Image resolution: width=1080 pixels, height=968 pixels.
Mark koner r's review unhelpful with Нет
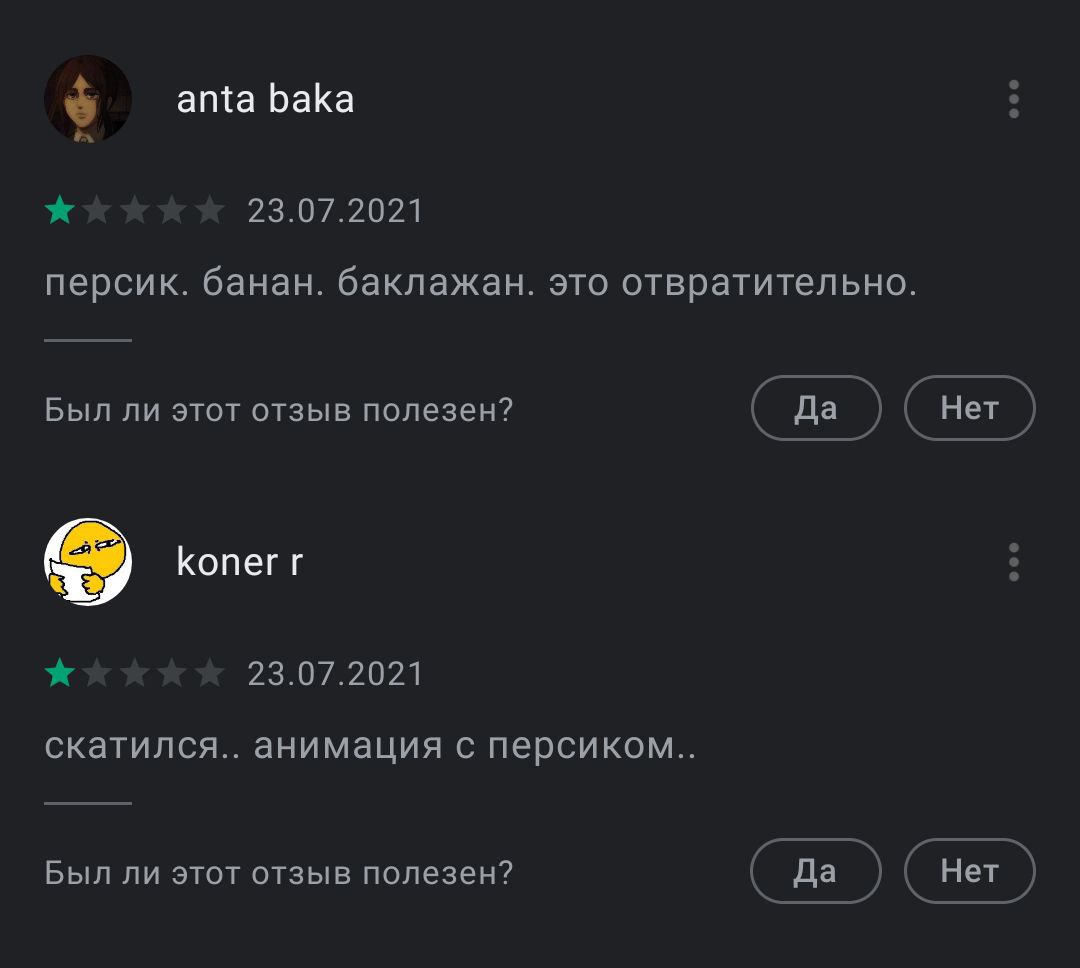coord(969,871)
